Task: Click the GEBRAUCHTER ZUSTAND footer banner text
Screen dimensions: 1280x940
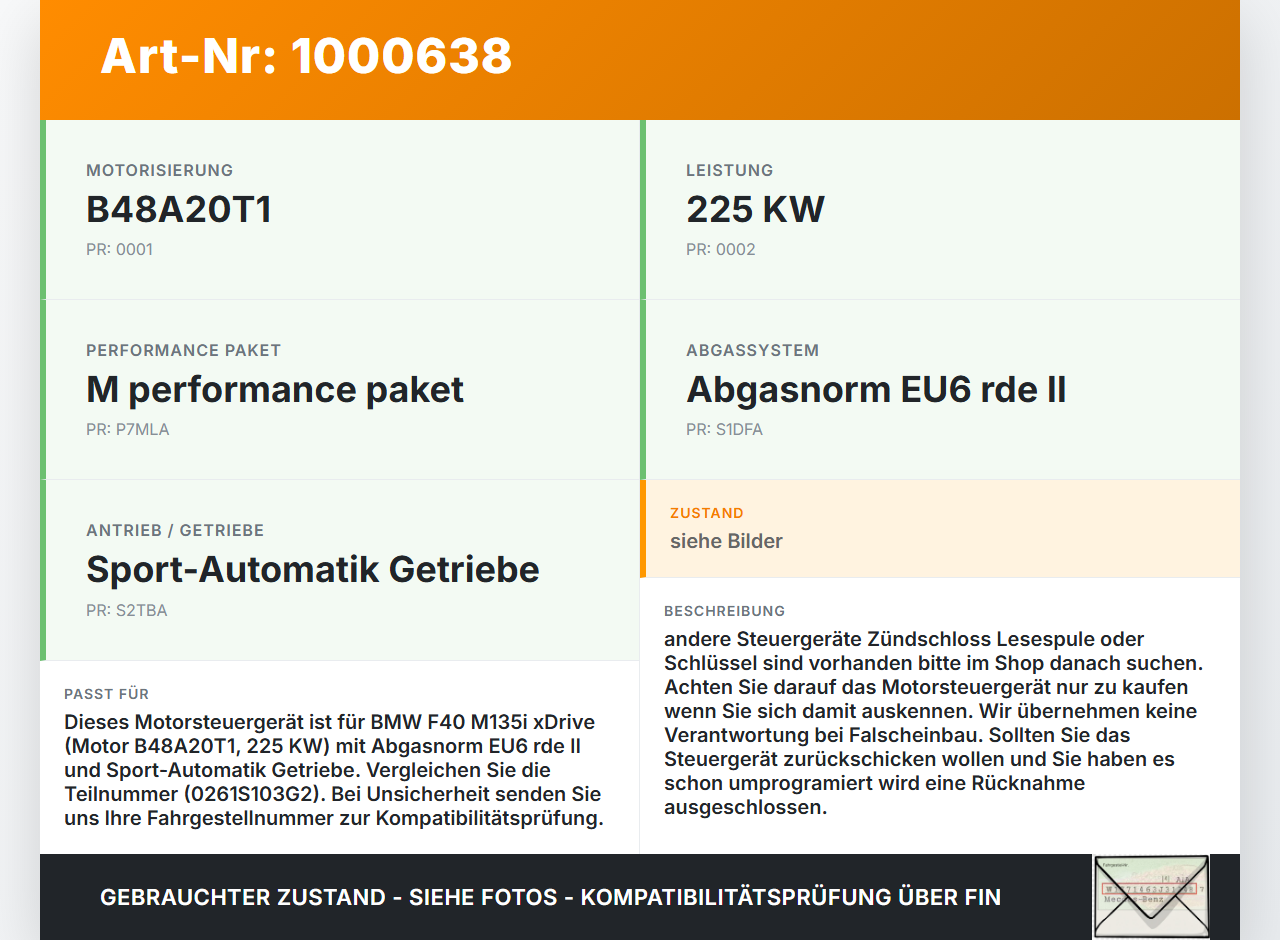Action: click(x=550, y=897)
